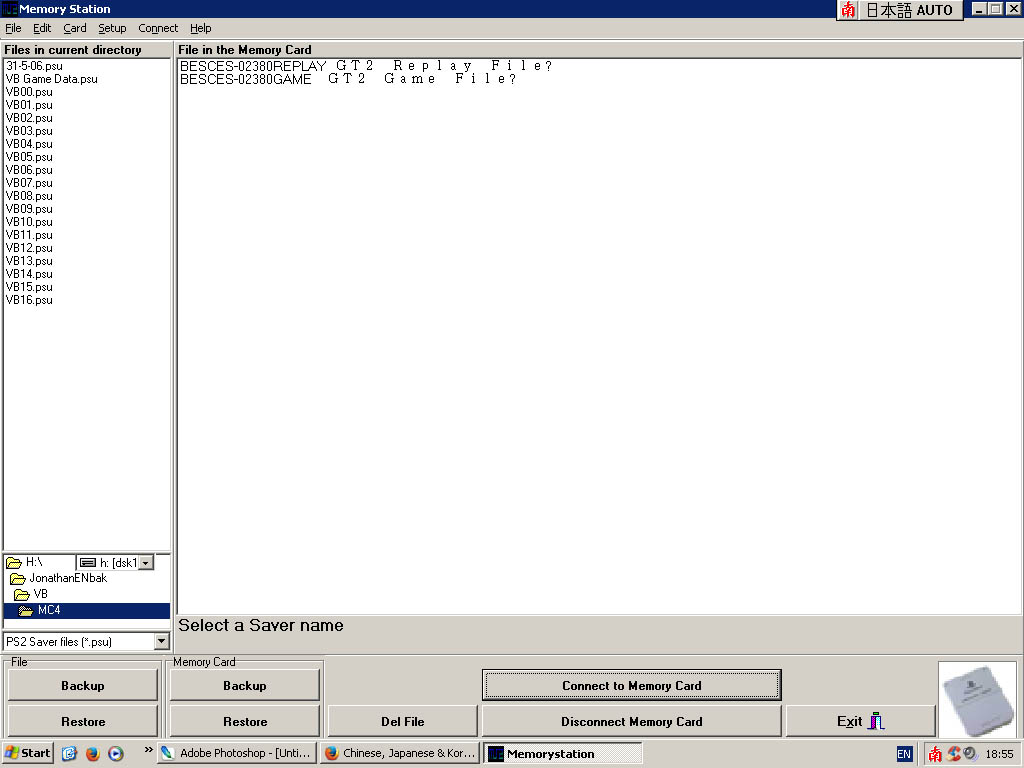Open the Edit menu
Image resolution: width=1024 pixels, height=768 pixels.
[x=42, y=28]
